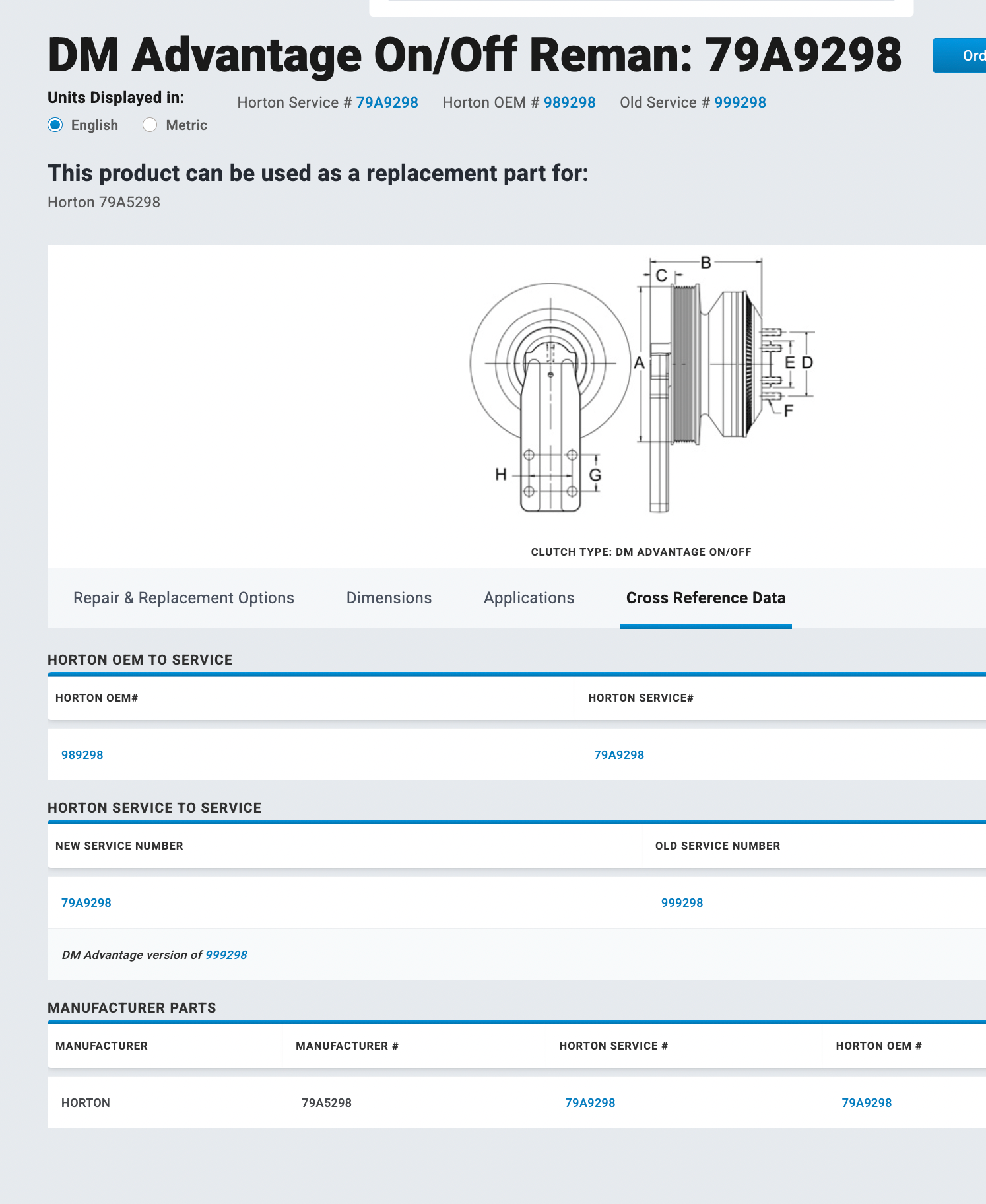Click the white search box at page top

tap(641, 7)
